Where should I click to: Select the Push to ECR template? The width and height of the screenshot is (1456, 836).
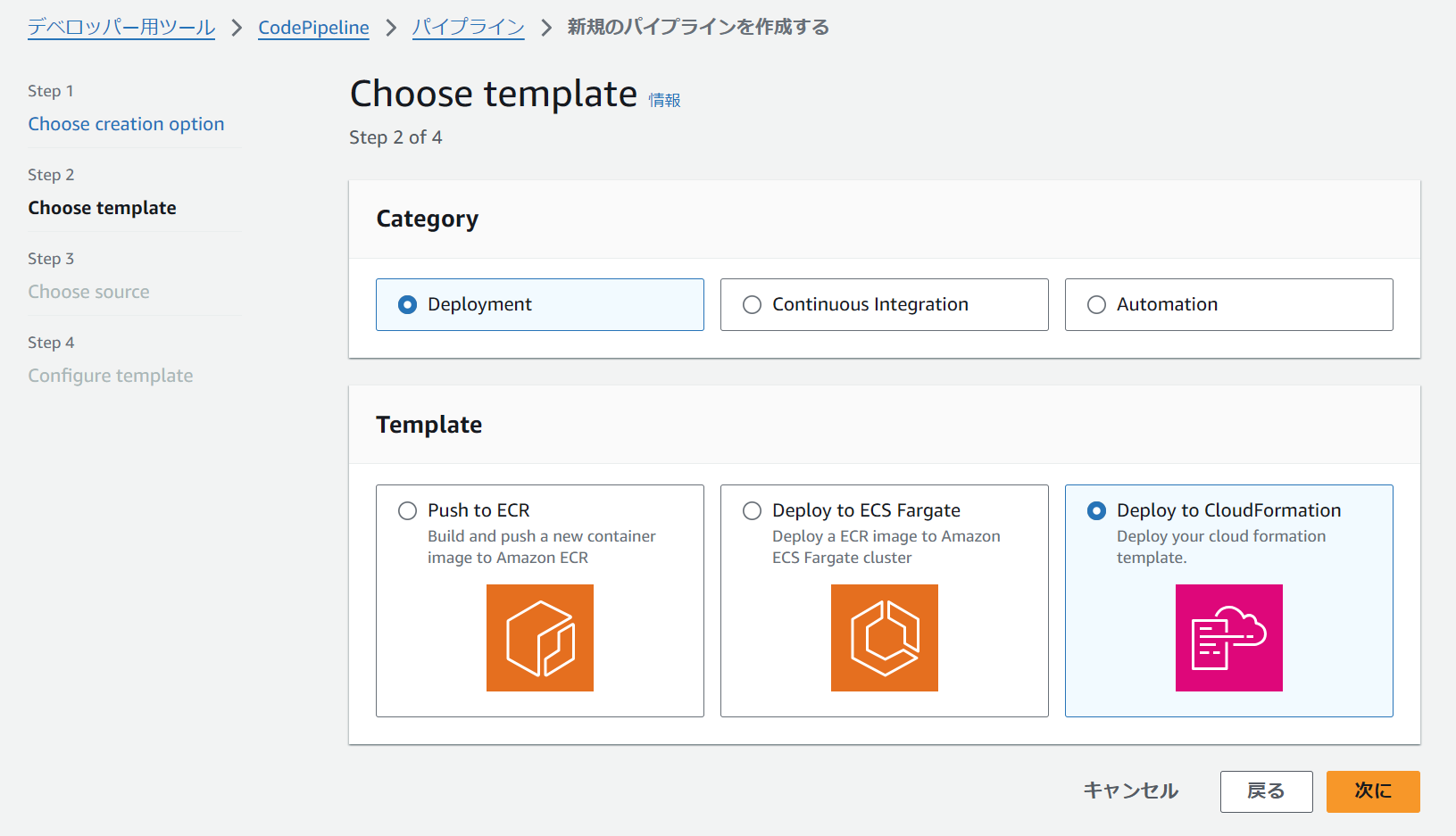[408, 511]
